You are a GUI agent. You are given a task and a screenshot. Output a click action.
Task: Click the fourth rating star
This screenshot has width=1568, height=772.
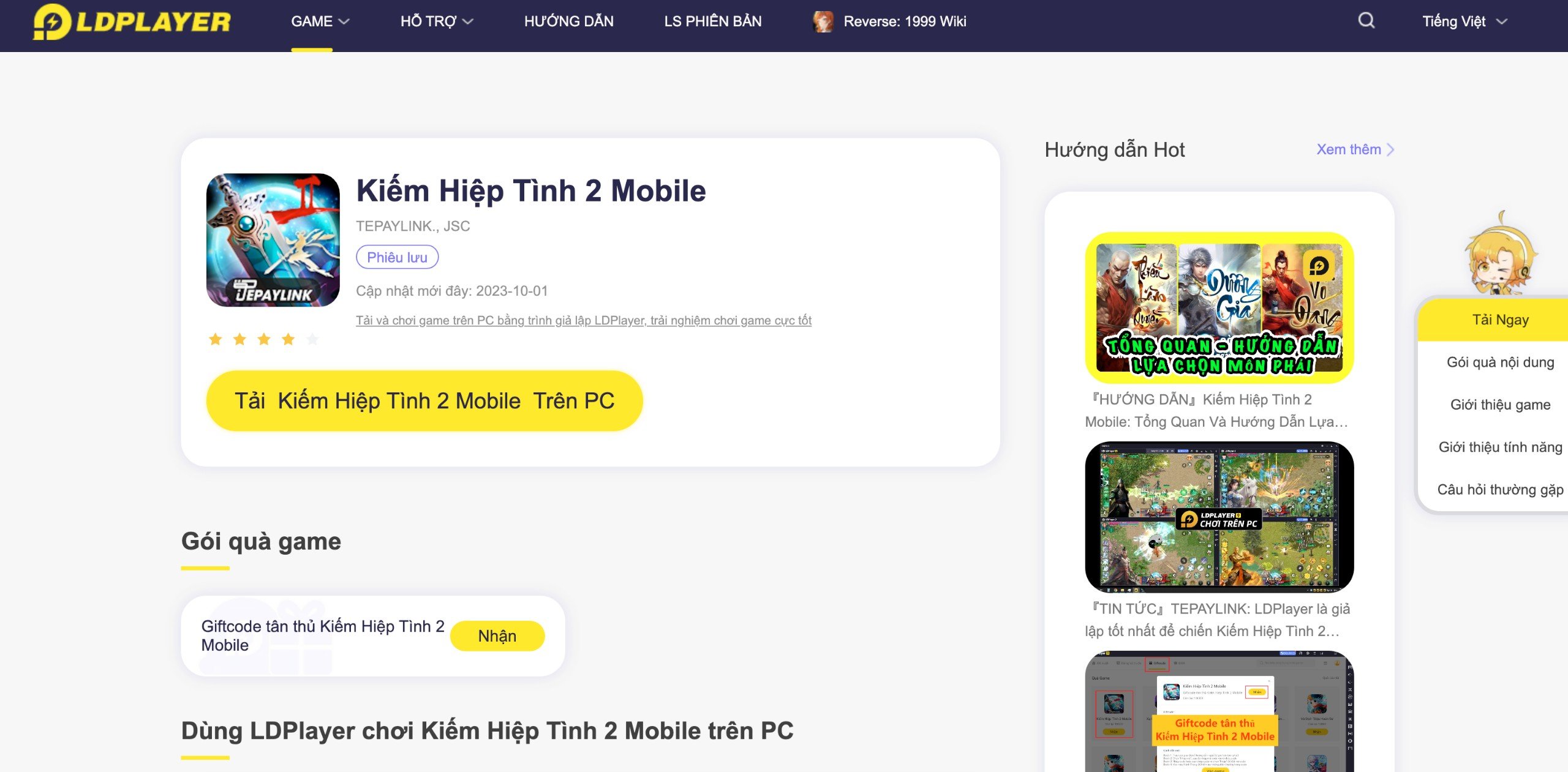pyautogui.click(x=288, y=338)
